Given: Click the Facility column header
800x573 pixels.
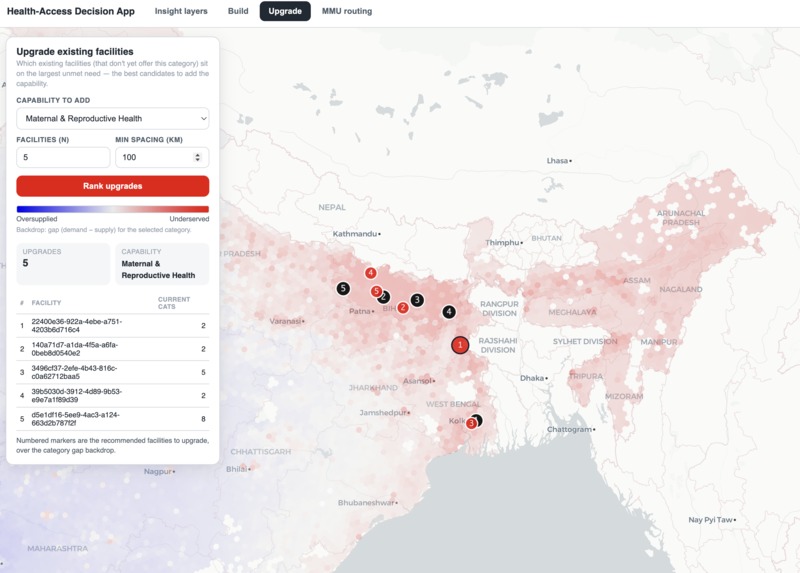Looking at the screenshot, I should click(46, 303).
